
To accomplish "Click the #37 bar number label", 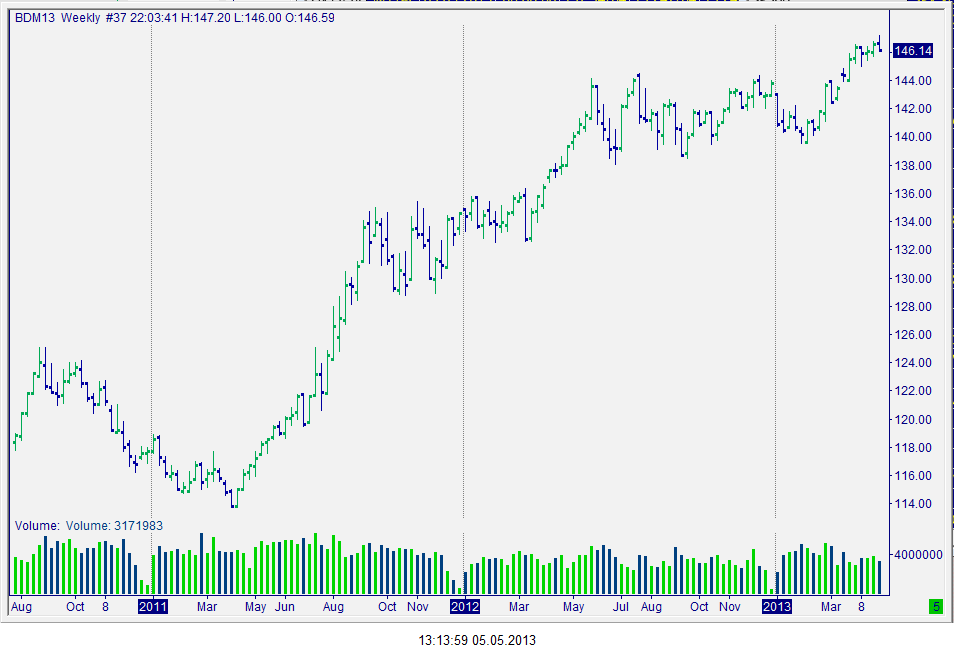I will [x=116, y=18].
